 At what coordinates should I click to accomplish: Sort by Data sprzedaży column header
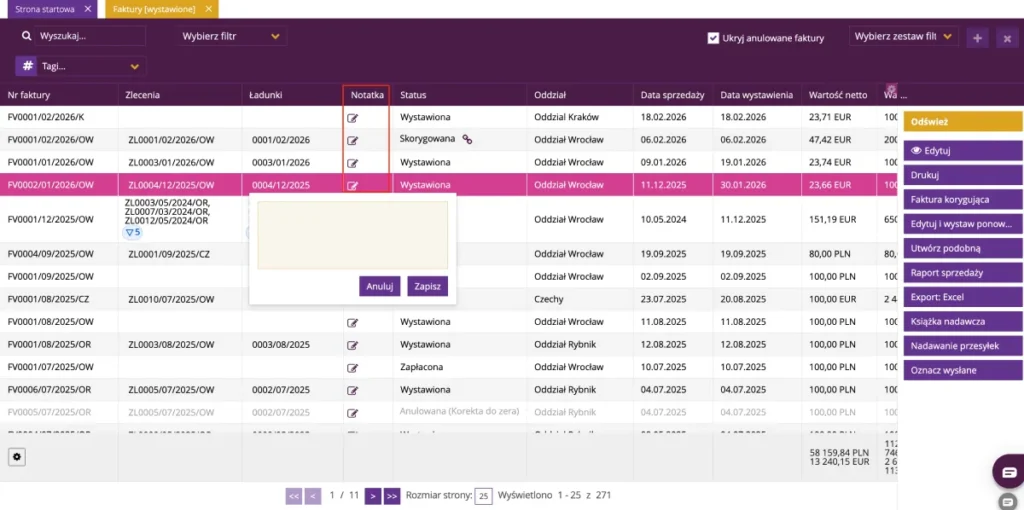673,95
